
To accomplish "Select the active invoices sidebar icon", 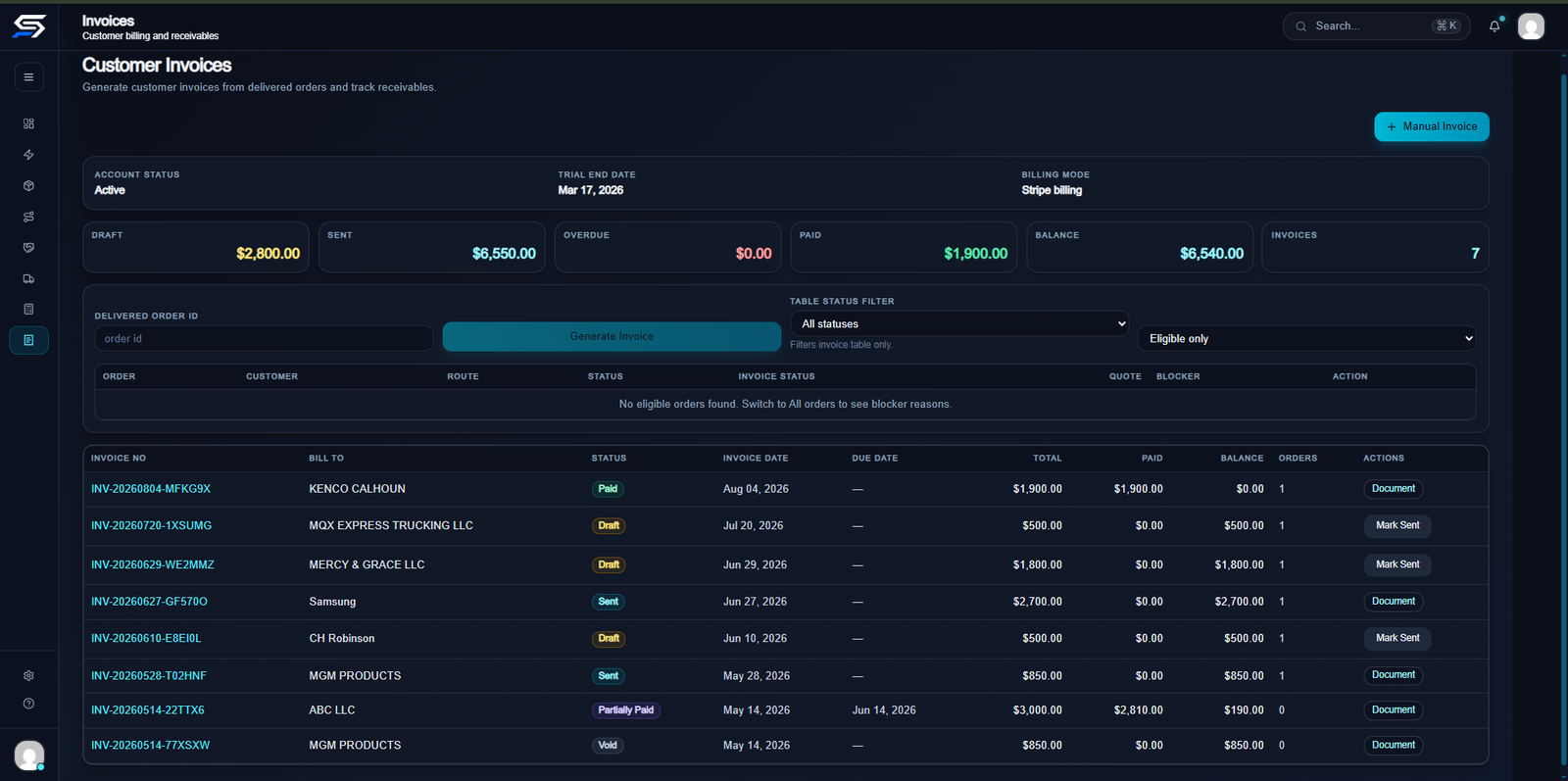I will click(28, 340).
